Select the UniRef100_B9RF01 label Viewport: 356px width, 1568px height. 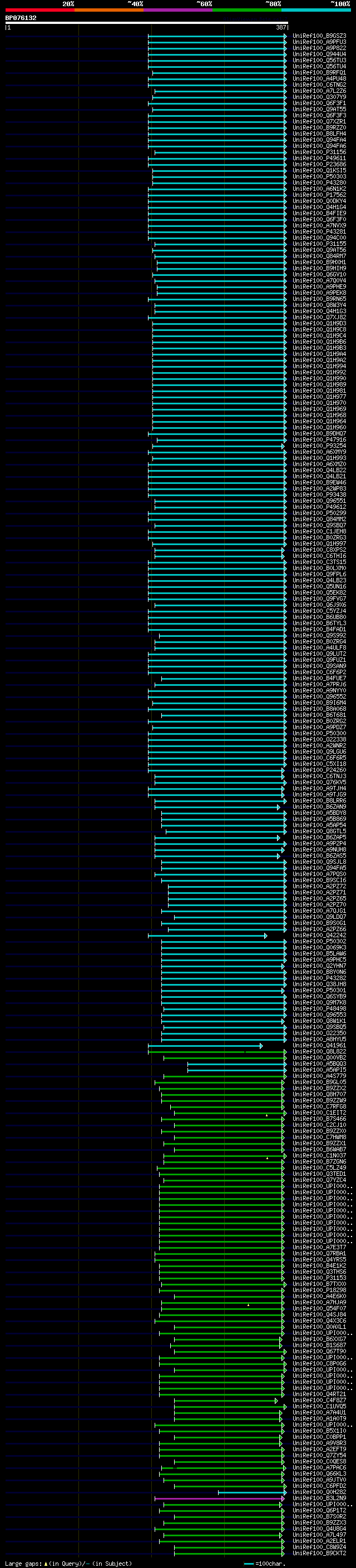tap(319, 72)
